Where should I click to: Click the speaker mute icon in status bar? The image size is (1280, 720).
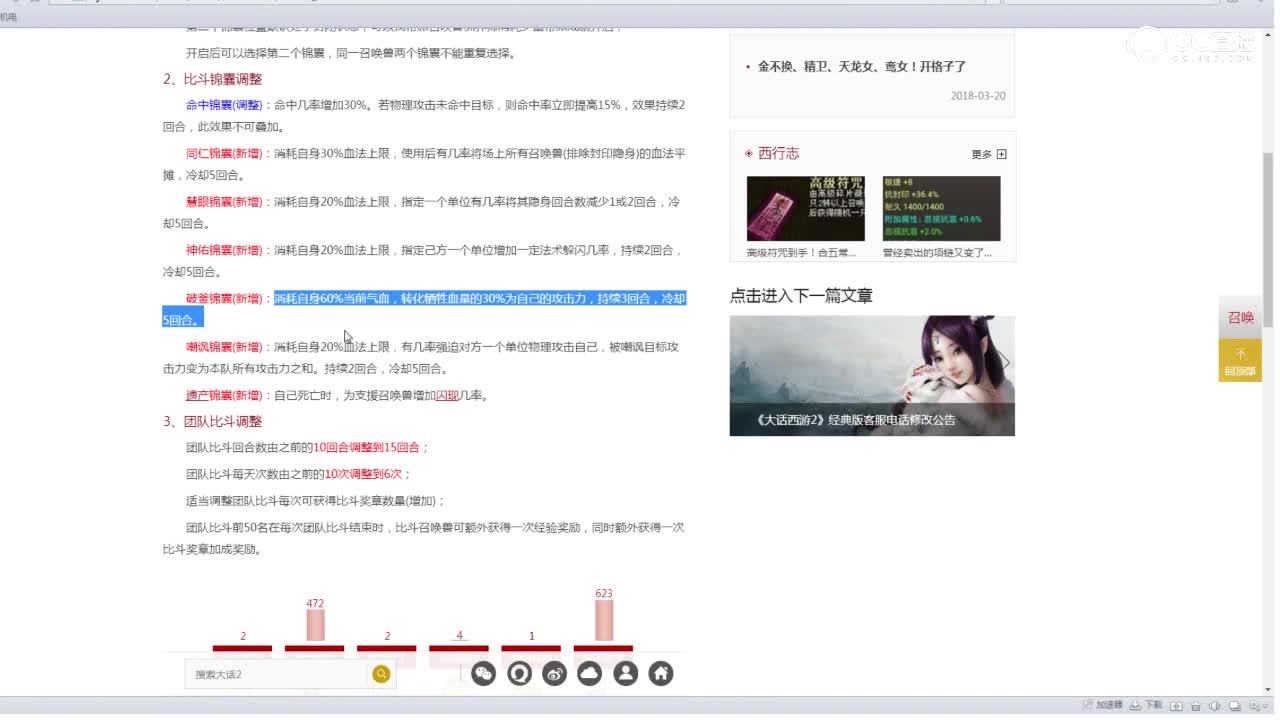point(1215,706)
